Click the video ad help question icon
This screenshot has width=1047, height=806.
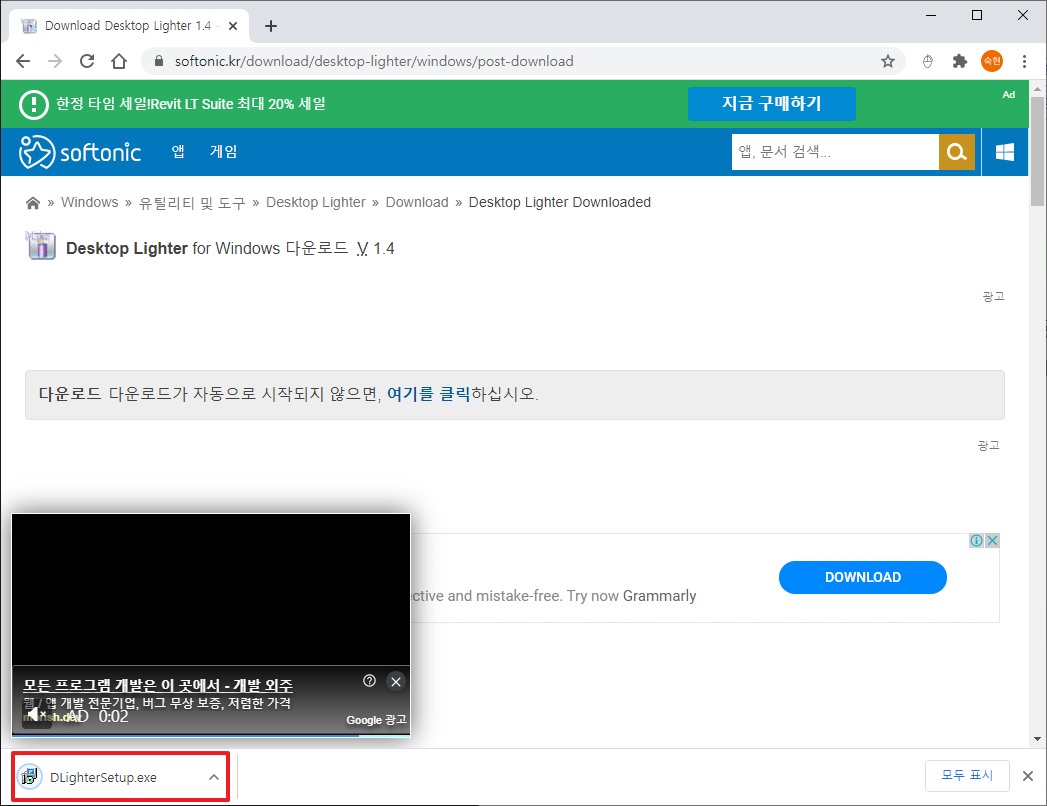369,680
